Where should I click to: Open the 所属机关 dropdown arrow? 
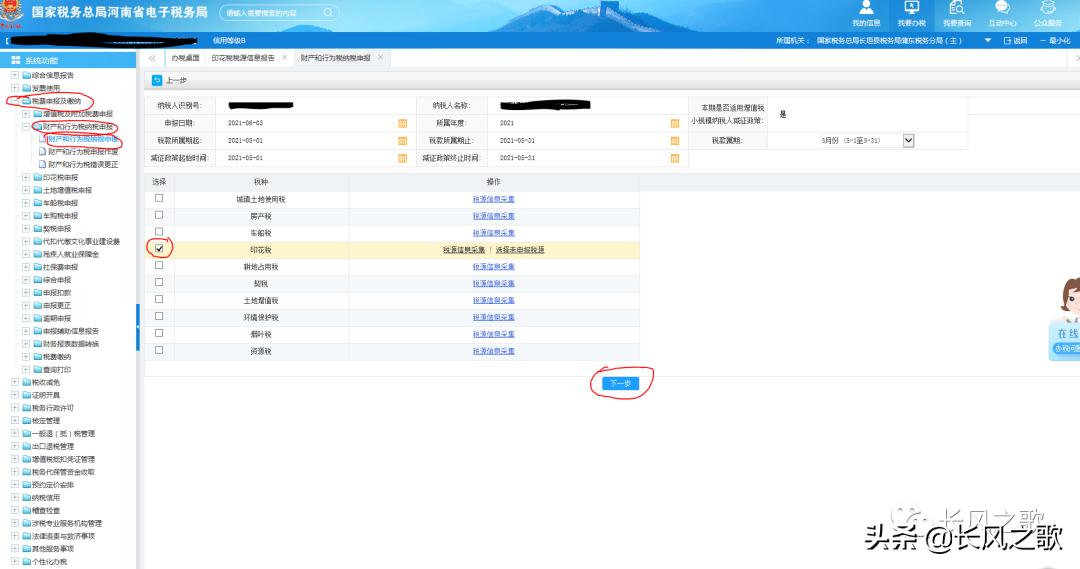click(x=988, y=41)
